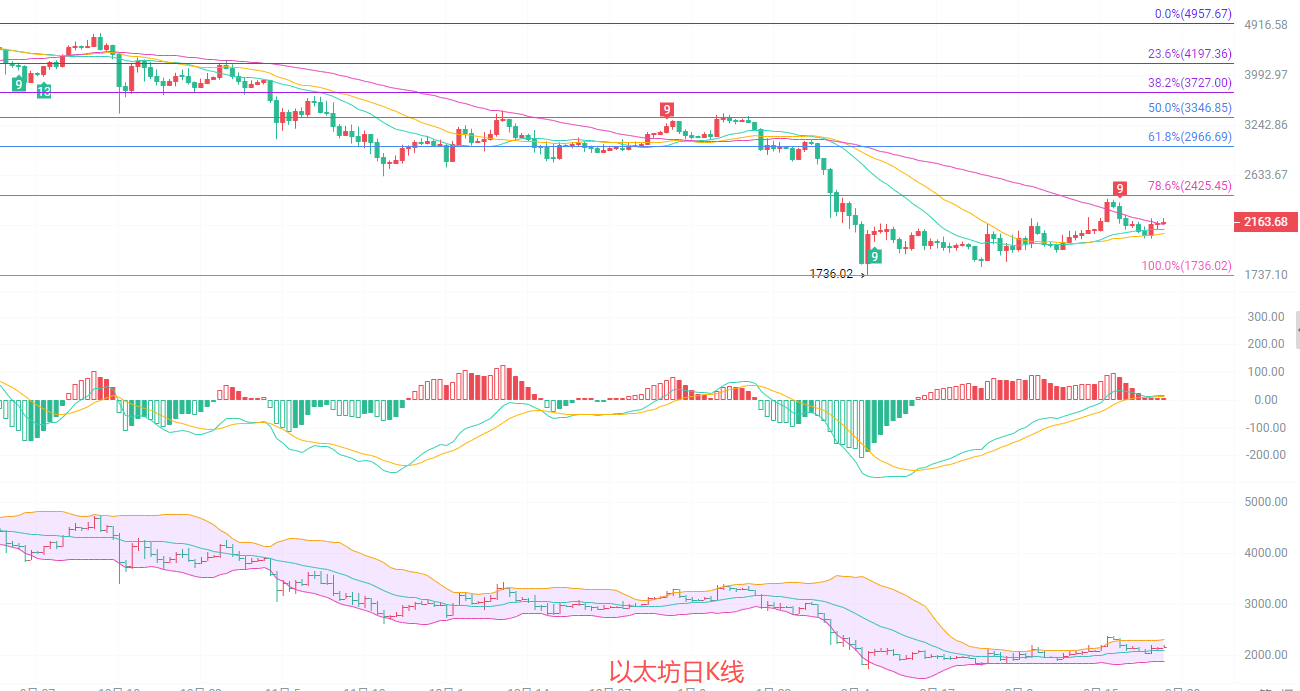The height and width of the screenshot is (691, 1300).
Task: Select the 23.6%(4197.36) Fibonacci level label
Action: coord(1189,54)
